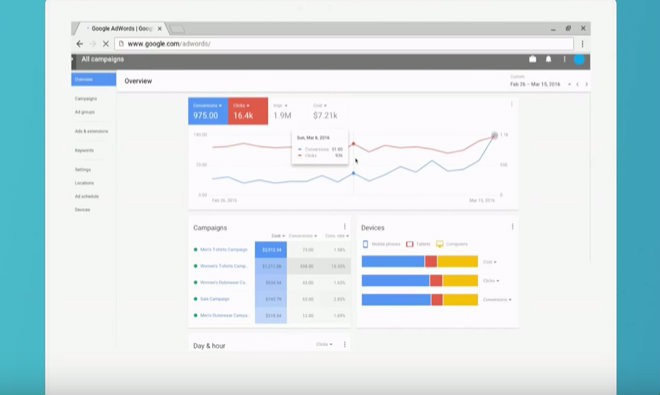This screenshot has height=395, width=660.
Task: Click the last data point at chart's right end
Action: click(x=495, y=135)
